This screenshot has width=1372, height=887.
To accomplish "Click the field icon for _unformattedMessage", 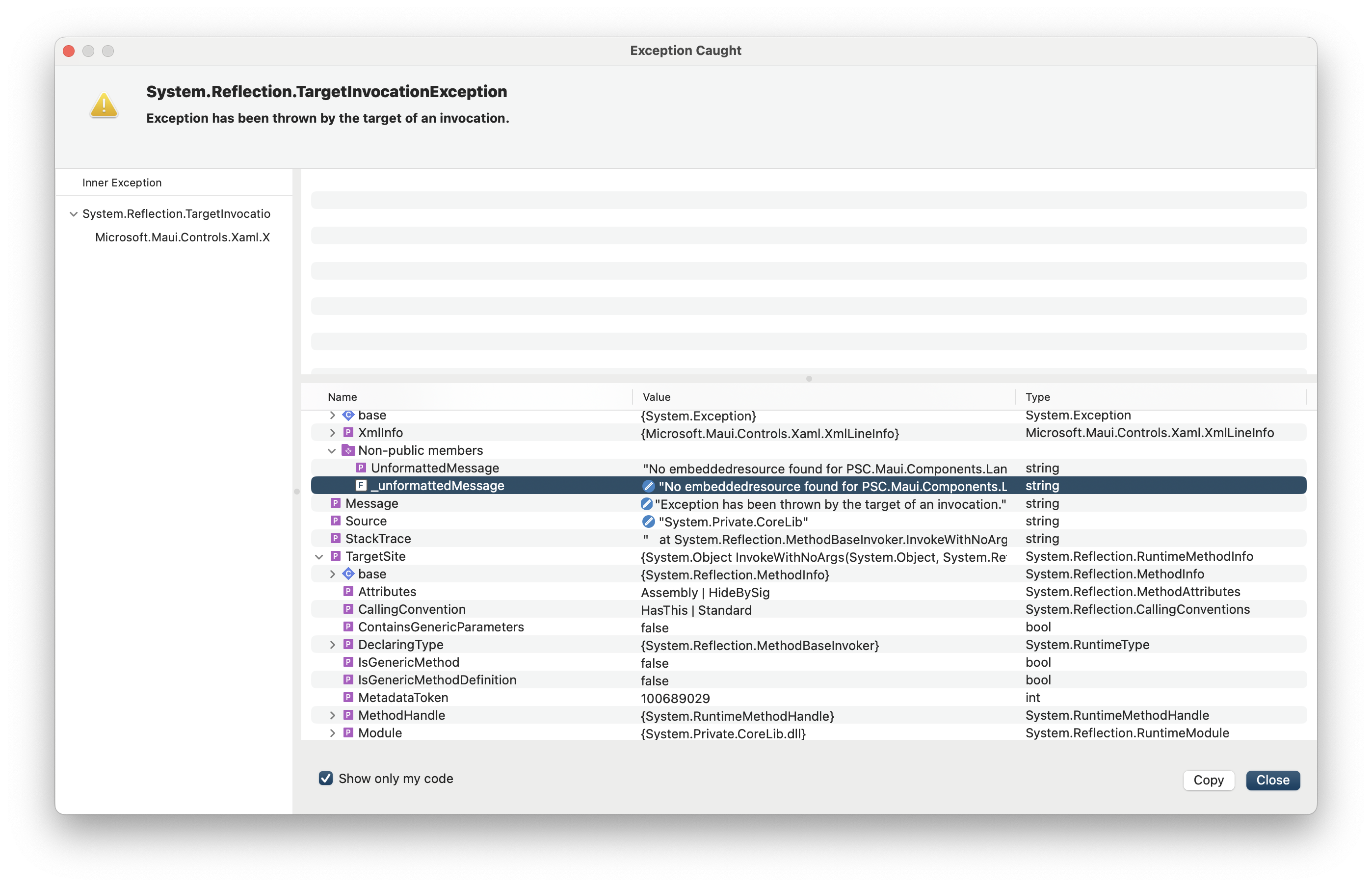I will pos(361,486).
